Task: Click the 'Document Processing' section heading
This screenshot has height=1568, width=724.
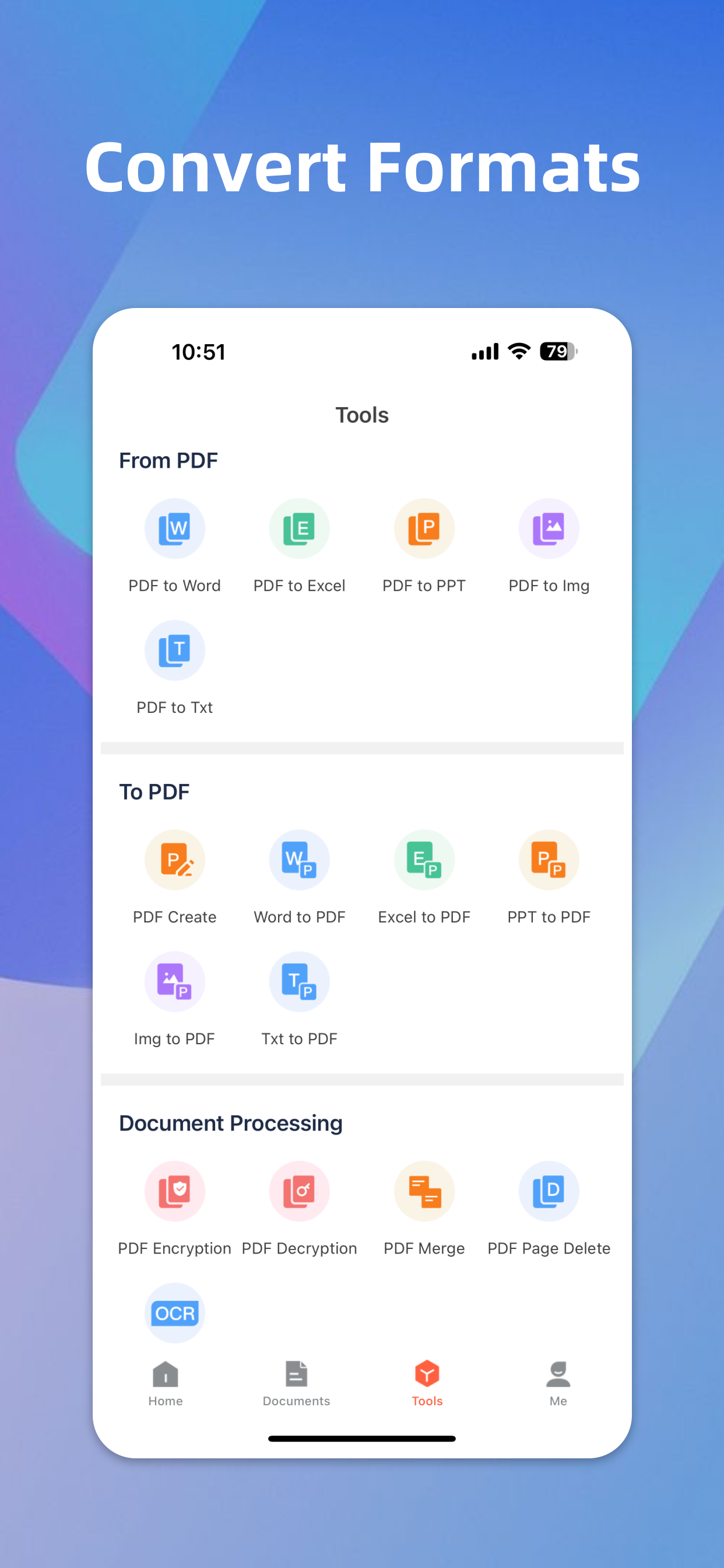Action: coord(231,1123)
